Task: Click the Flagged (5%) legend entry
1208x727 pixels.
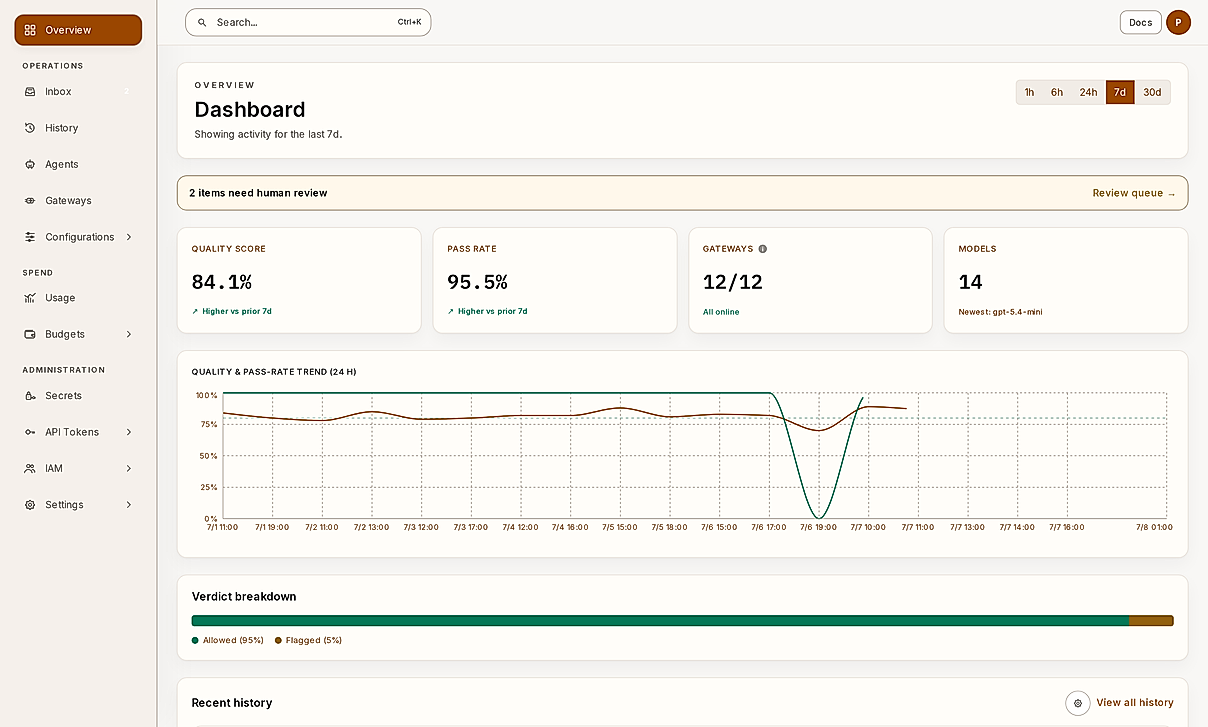Action: coord(308,640)
